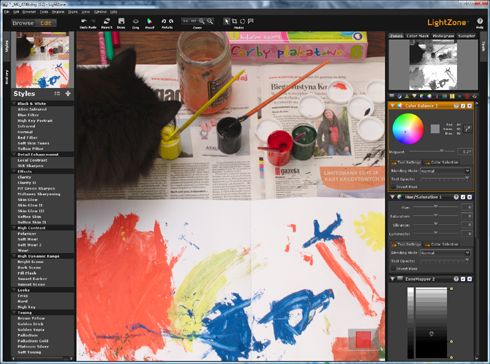Click the Hue value input field
Image resolution: width=490 pixels, height=364 pixels.
point(467,207)
